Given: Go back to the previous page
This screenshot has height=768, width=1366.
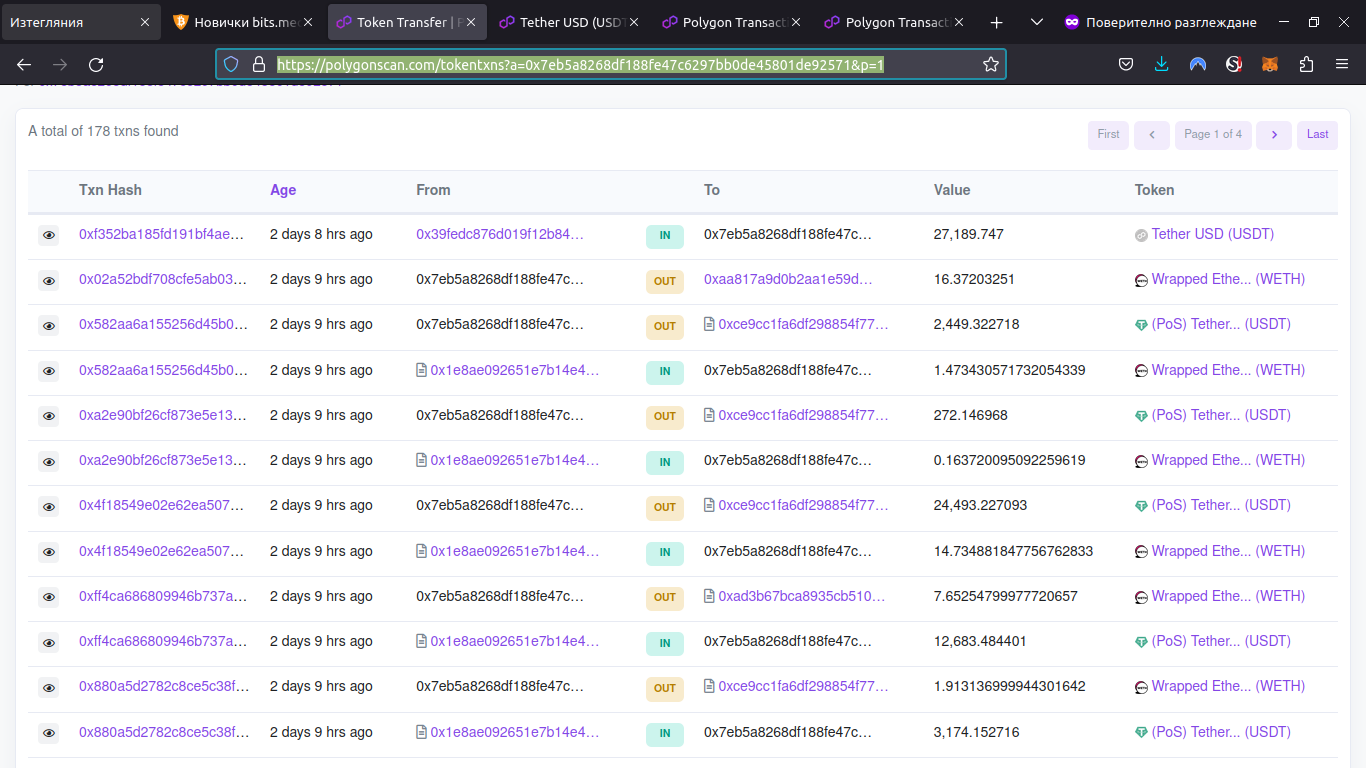Looking at the screenshot, I should point(24,64).
